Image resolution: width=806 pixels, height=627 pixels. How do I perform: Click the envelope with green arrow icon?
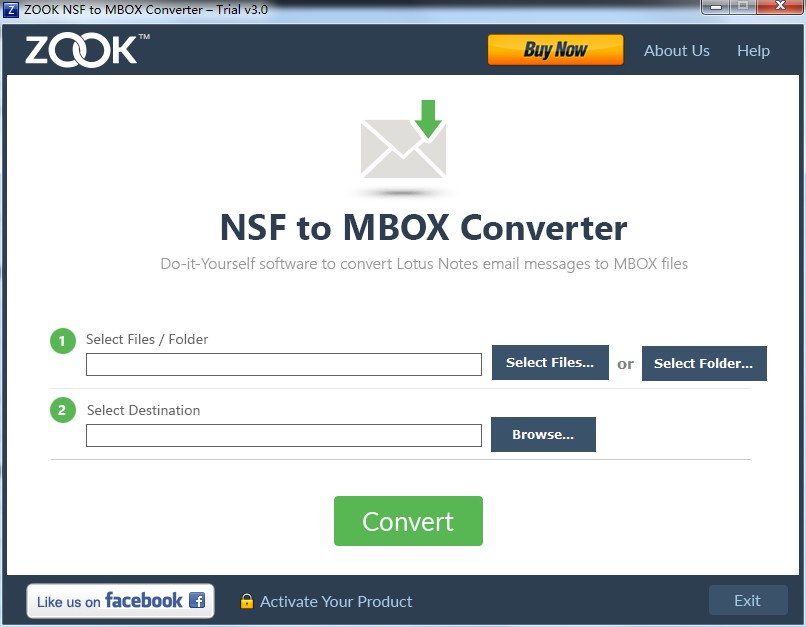click(404, 139)
